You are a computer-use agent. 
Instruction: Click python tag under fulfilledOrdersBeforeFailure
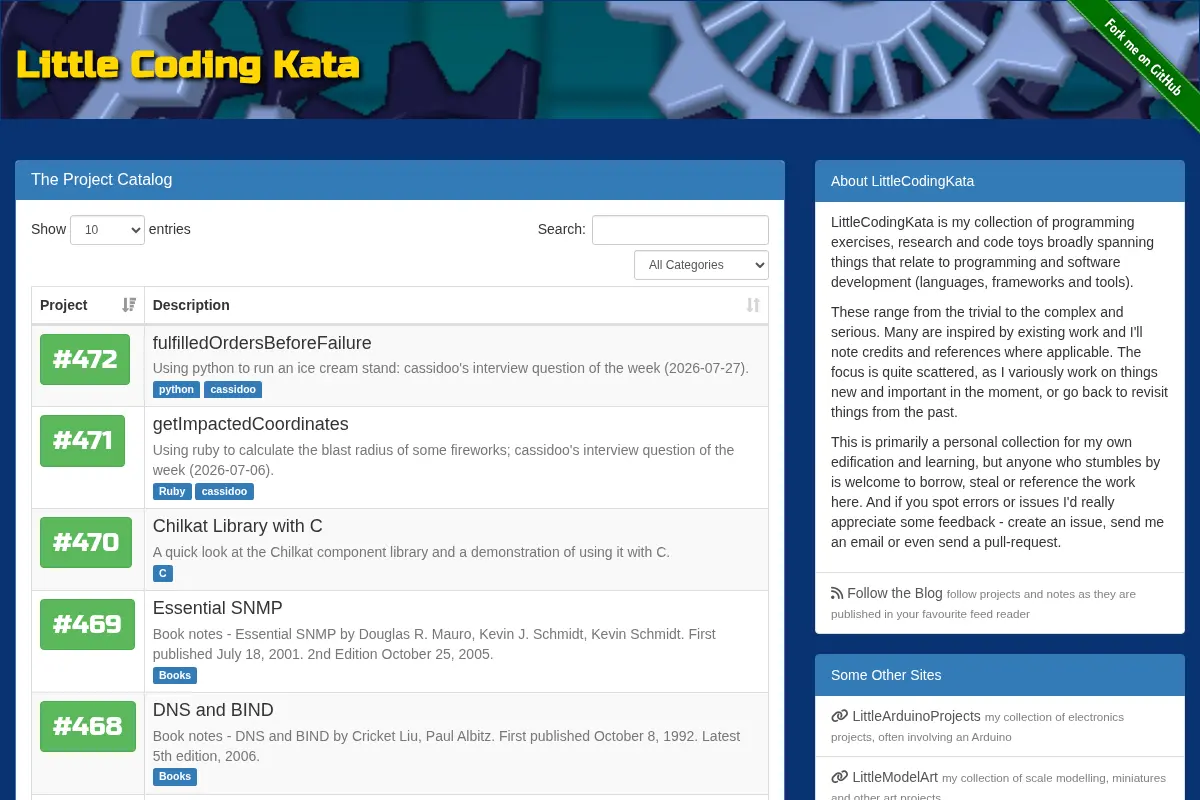tap(176, 390)
